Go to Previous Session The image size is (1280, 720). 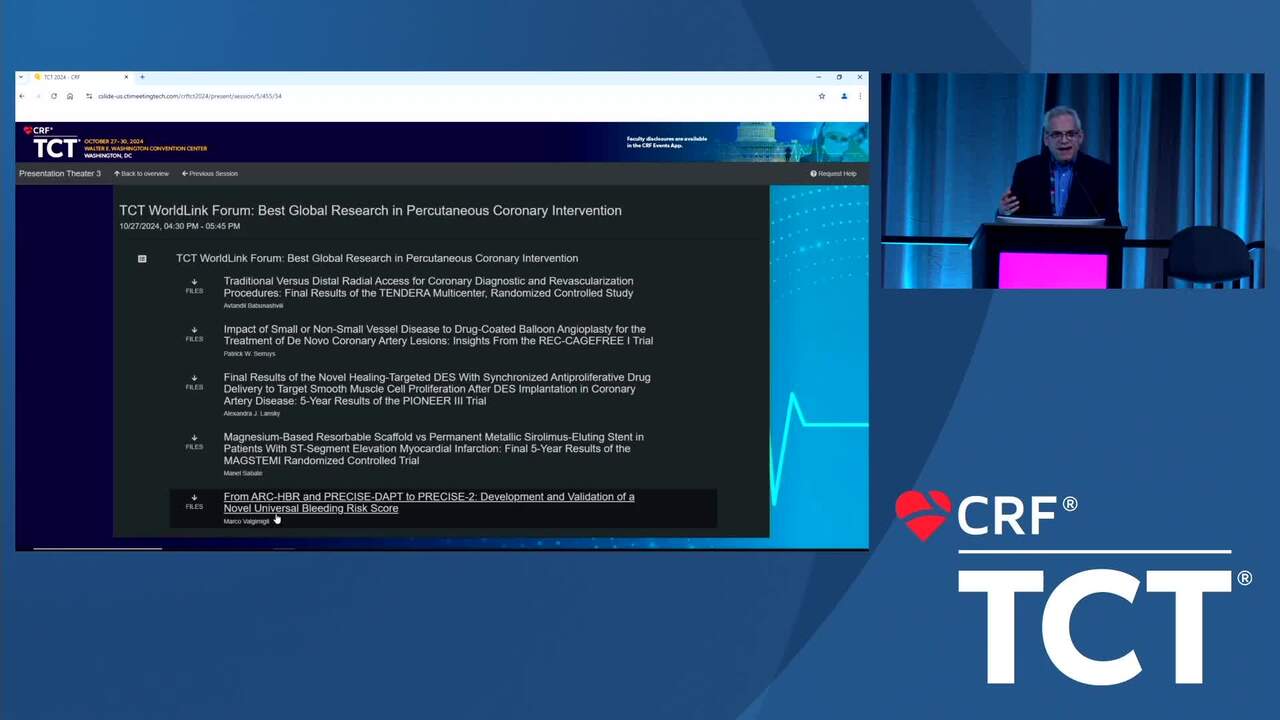click(x=210, y=174)
